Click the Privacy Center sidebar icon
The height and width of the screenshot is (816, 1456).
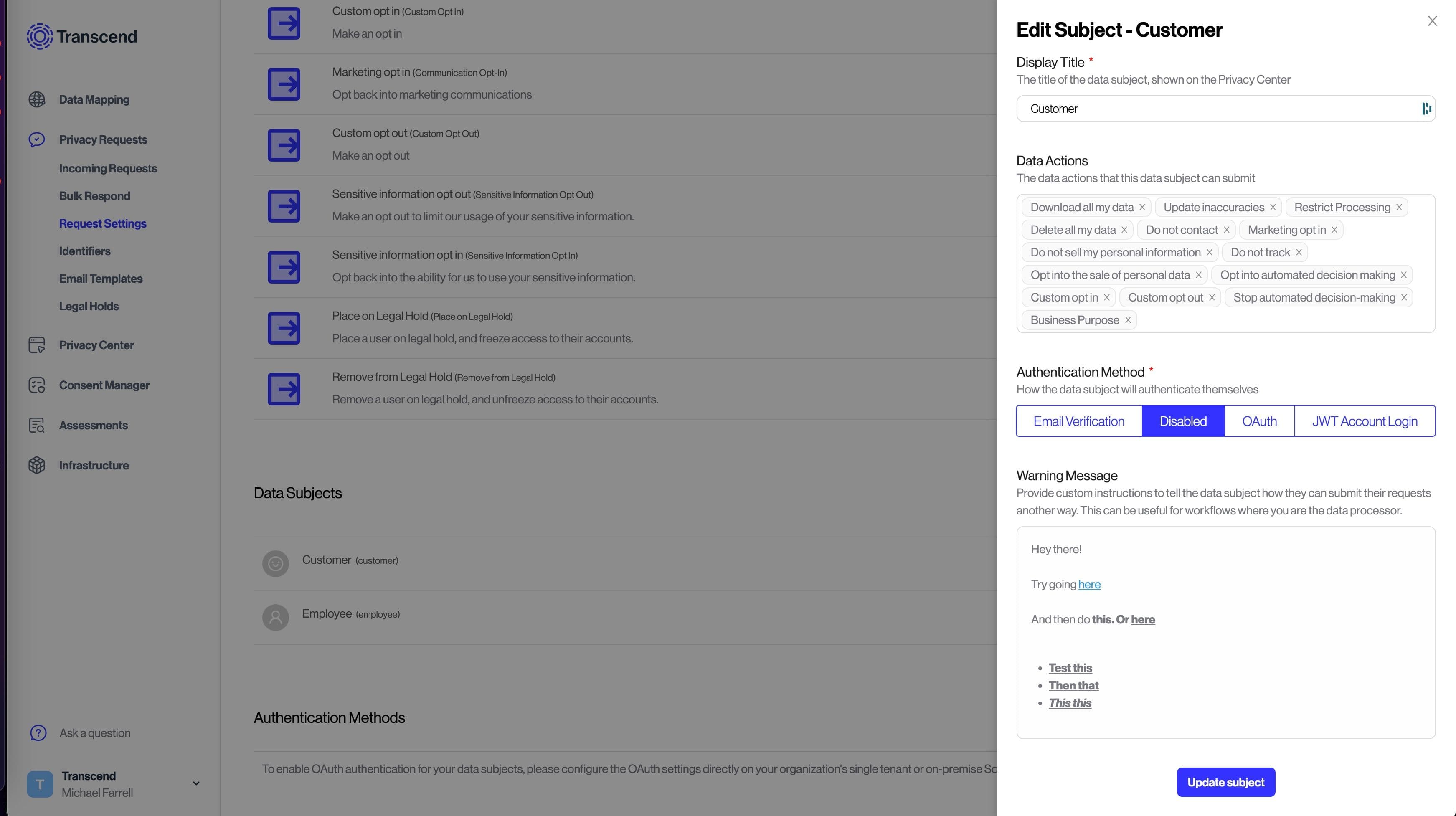(x=37, y=345)
